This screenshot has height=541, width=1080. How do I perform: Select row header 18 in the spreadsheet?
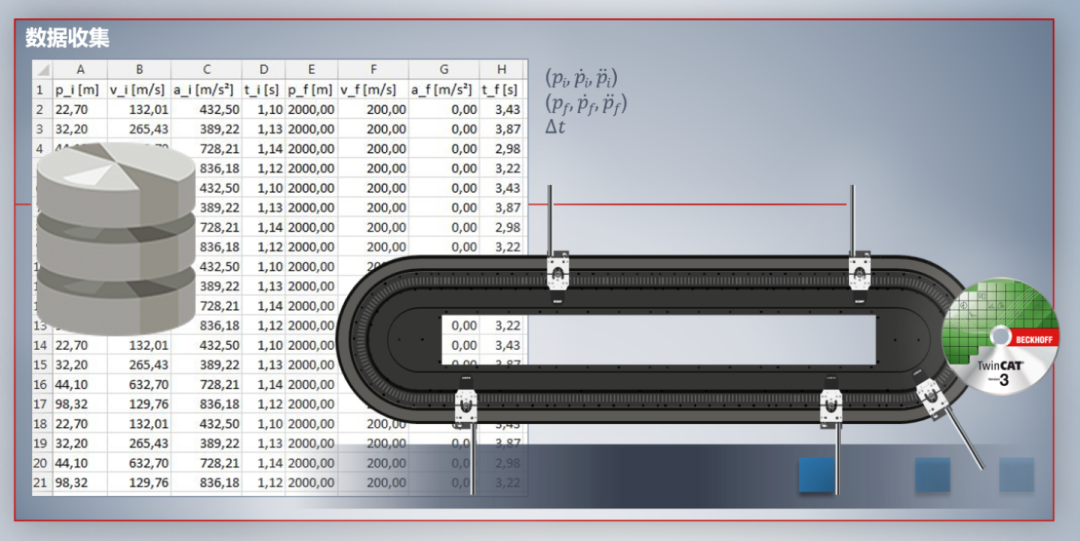[x=41, y=423]
